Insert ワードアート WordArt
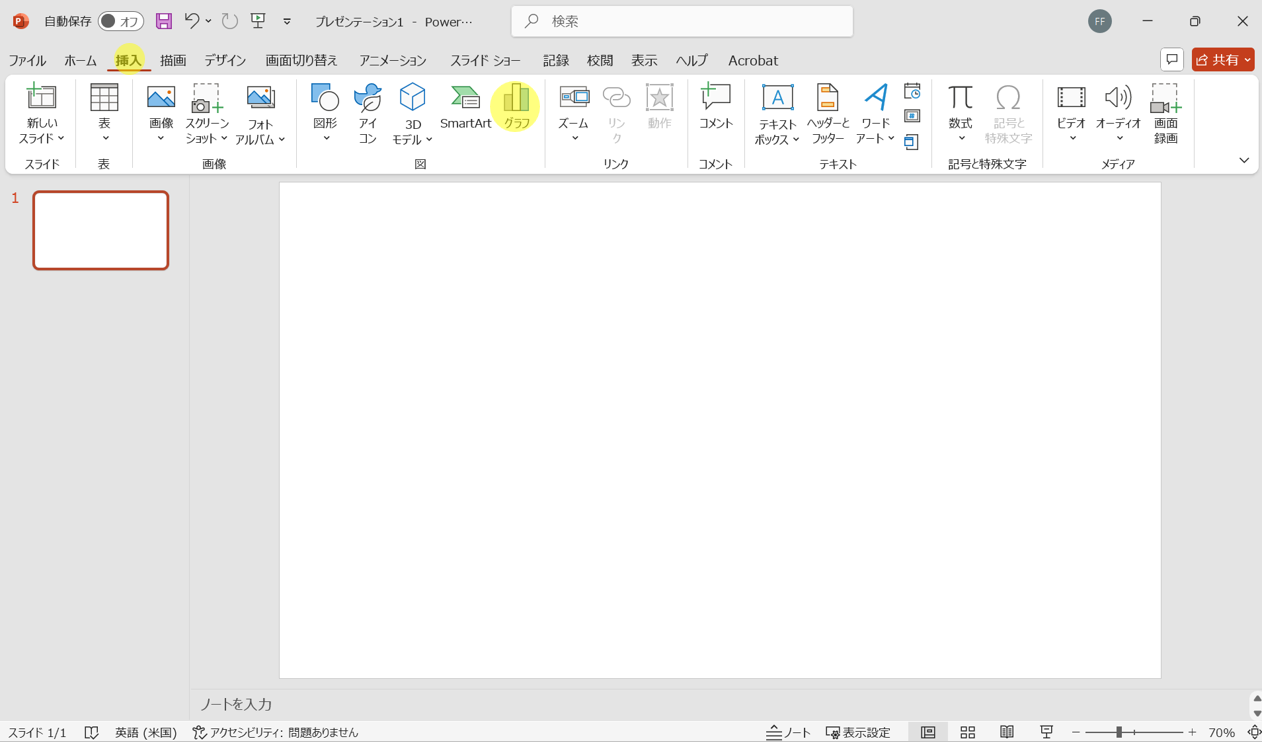Image resolution: width=1262 pixels, height=742 pixels. pyautogui.click(x=875, y=113)
